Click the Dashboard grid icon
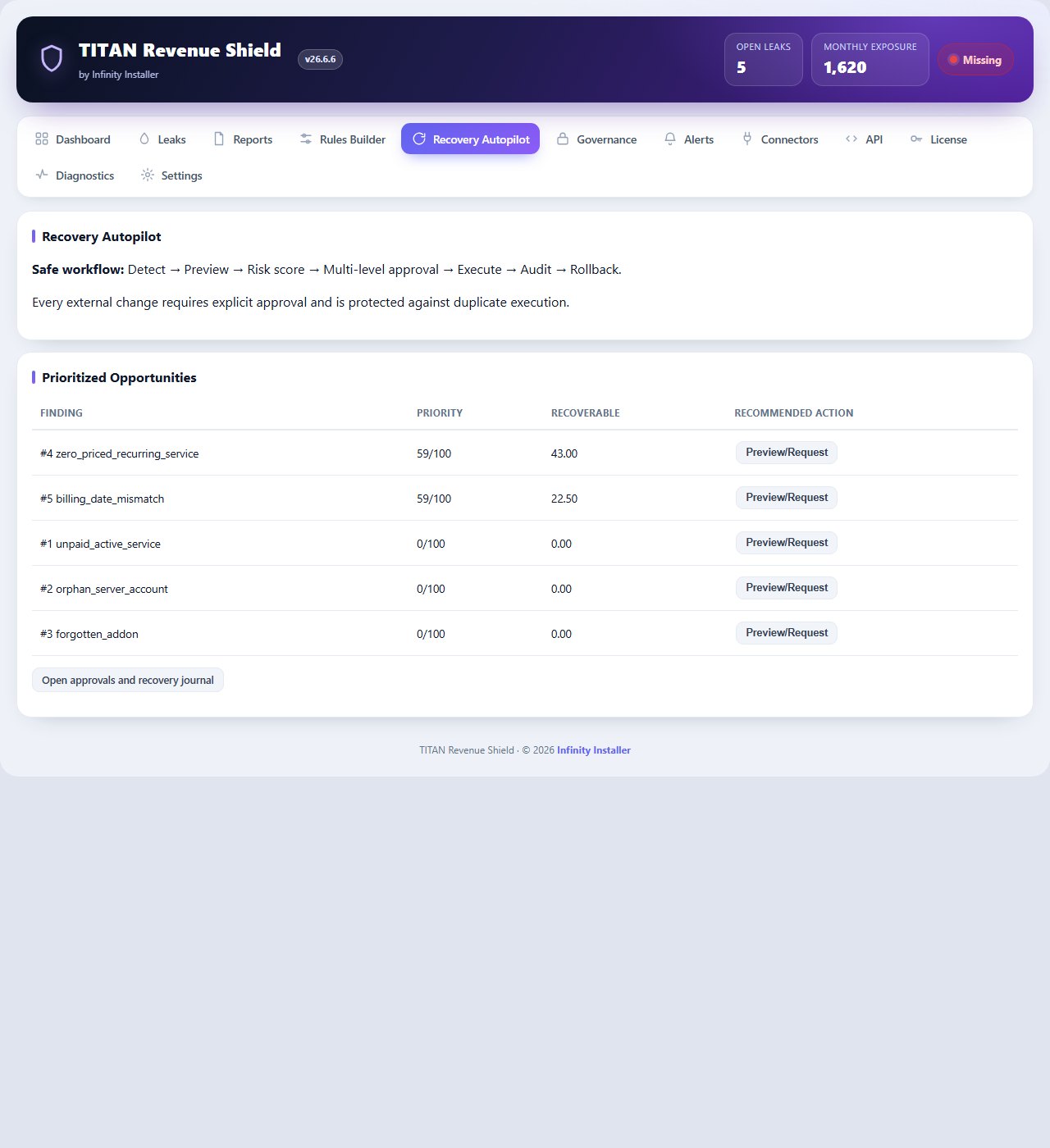 [42, 139]
